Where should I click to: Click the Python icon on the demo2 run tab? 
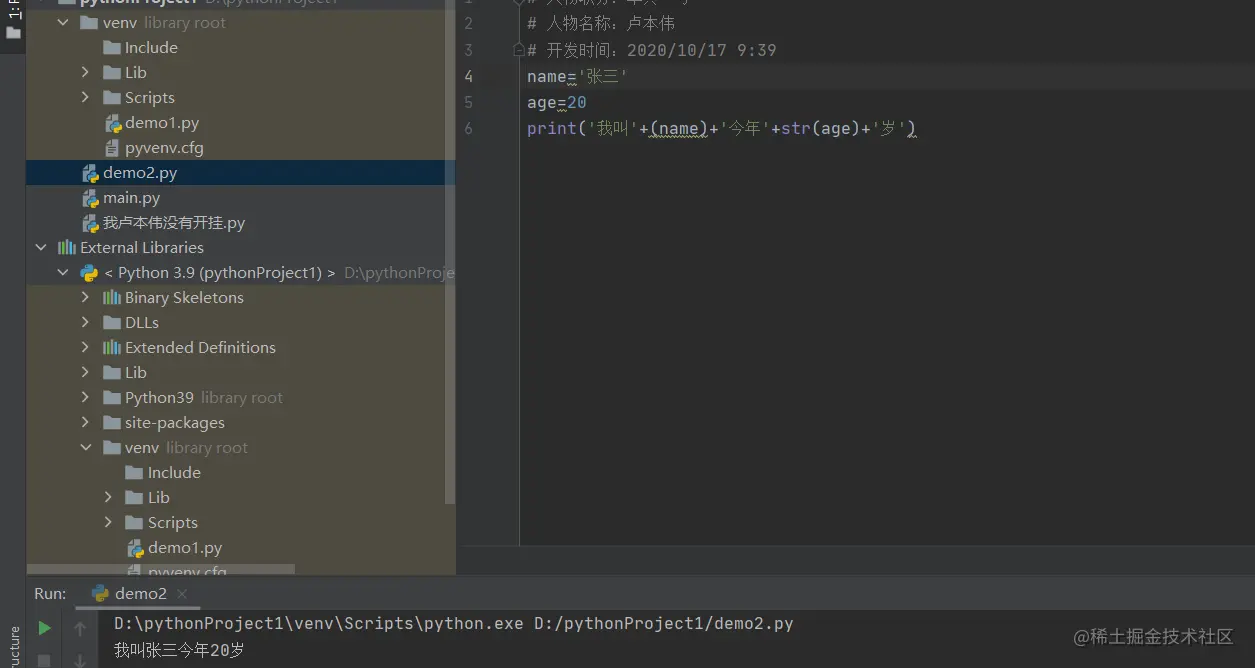coord(100,593)
